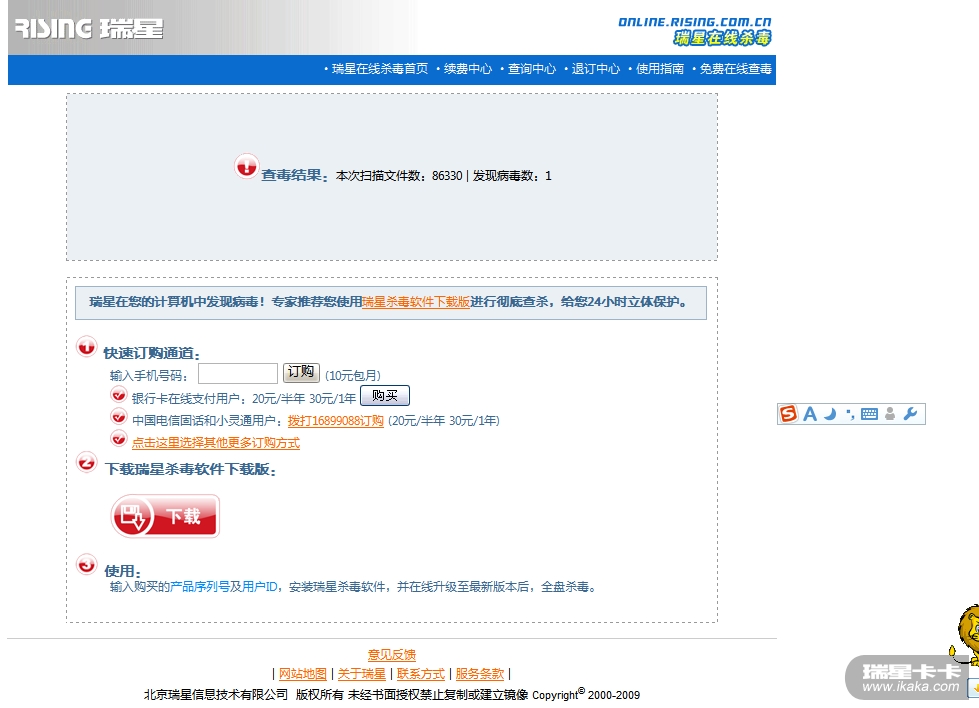Viewport: 979px width, 708px height.
Task: Open the 网站地图 footer link
Action: coord(303,674)
